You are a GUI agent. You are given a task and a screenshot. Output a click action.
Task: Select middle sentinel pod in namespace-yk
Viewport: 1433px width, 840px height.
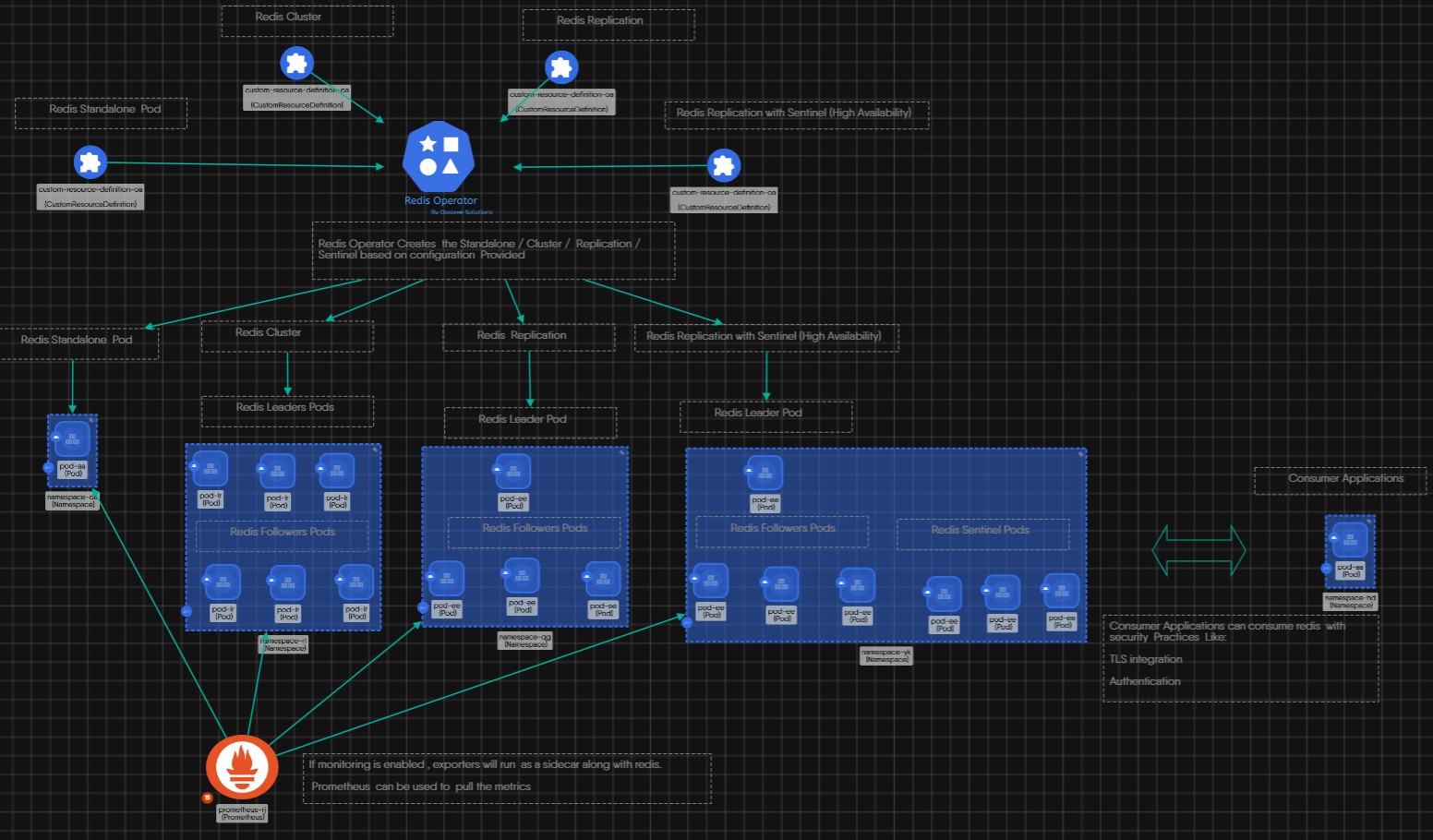(x=1003, y=593)
